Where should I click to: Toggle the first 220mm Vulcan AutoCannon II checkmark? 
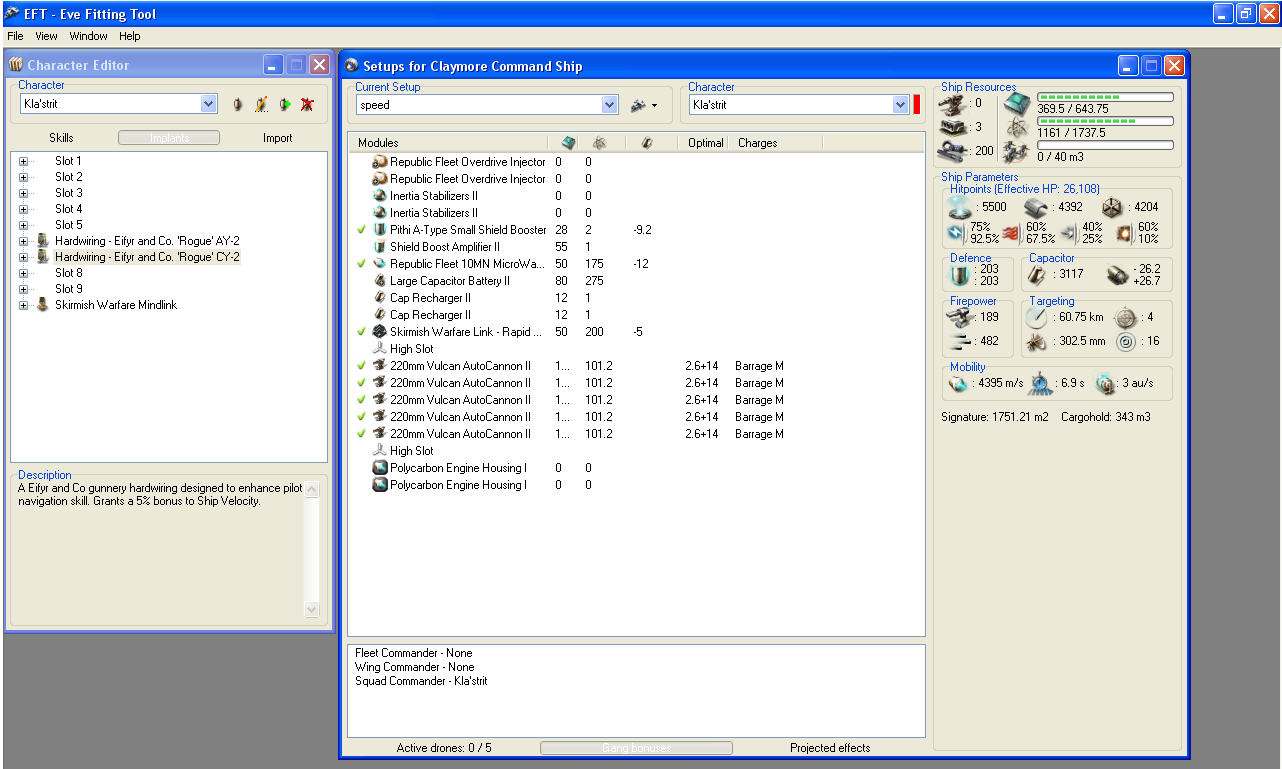(x=361, y=366)
